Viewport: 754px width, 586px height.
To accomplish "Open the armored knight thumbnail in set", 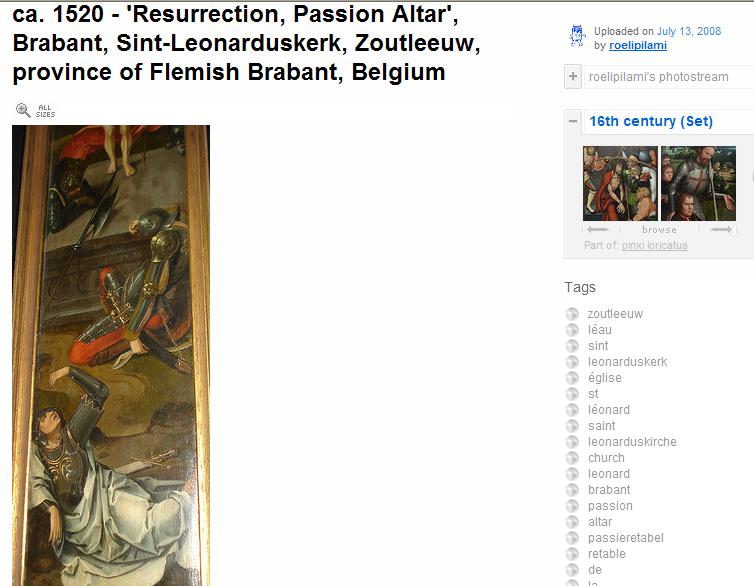I will (x=698, y=184).
